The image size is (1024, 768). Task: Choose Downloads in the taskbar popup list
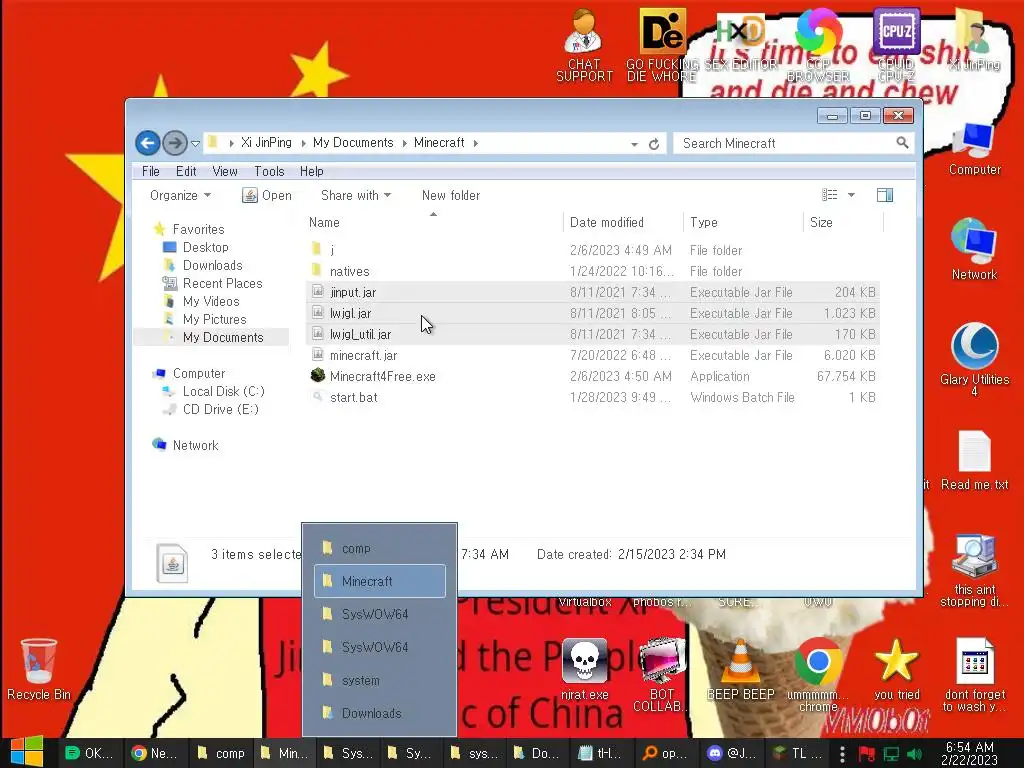point(379,713)
